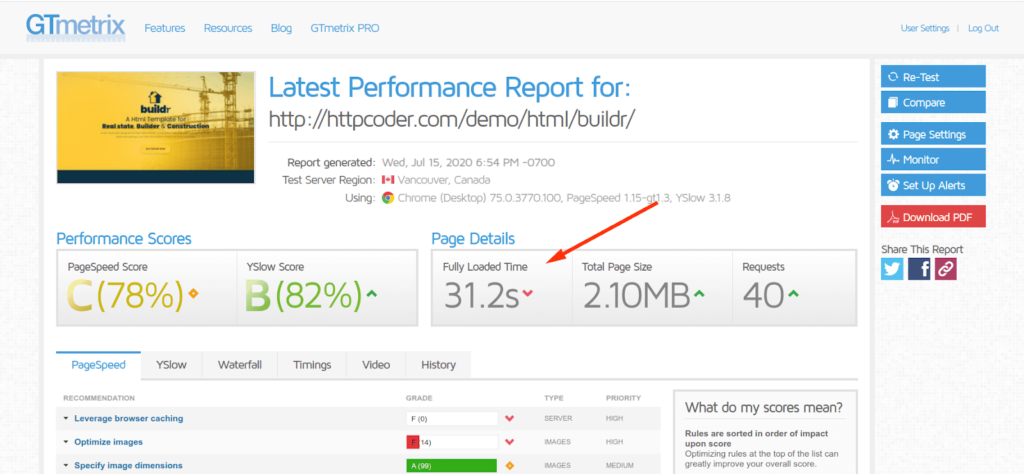Click the Monitor button
Image resolution: width=1024 pixels, height=474 pixels.
(933, 159)
